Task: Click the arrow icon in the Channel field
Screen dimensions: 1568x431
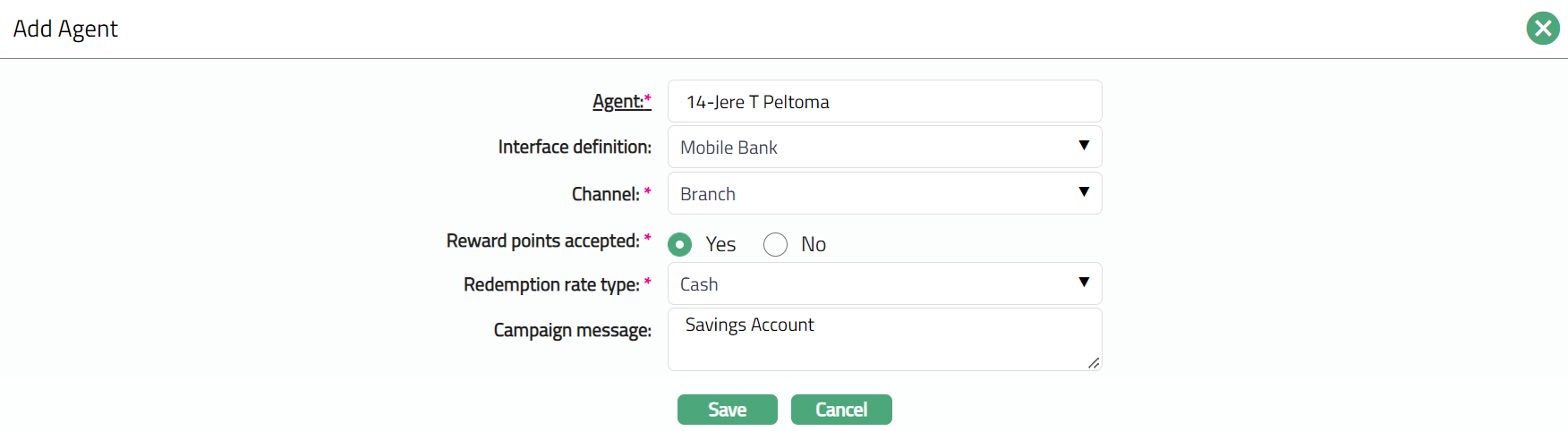Action: point(1083,192)
